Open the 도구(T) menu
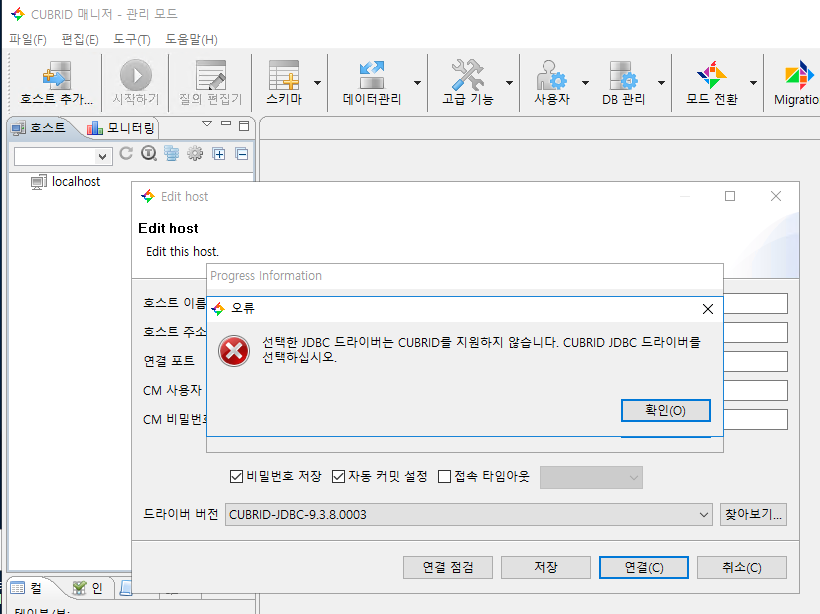 pyautogui.click(x=132, y=39)
